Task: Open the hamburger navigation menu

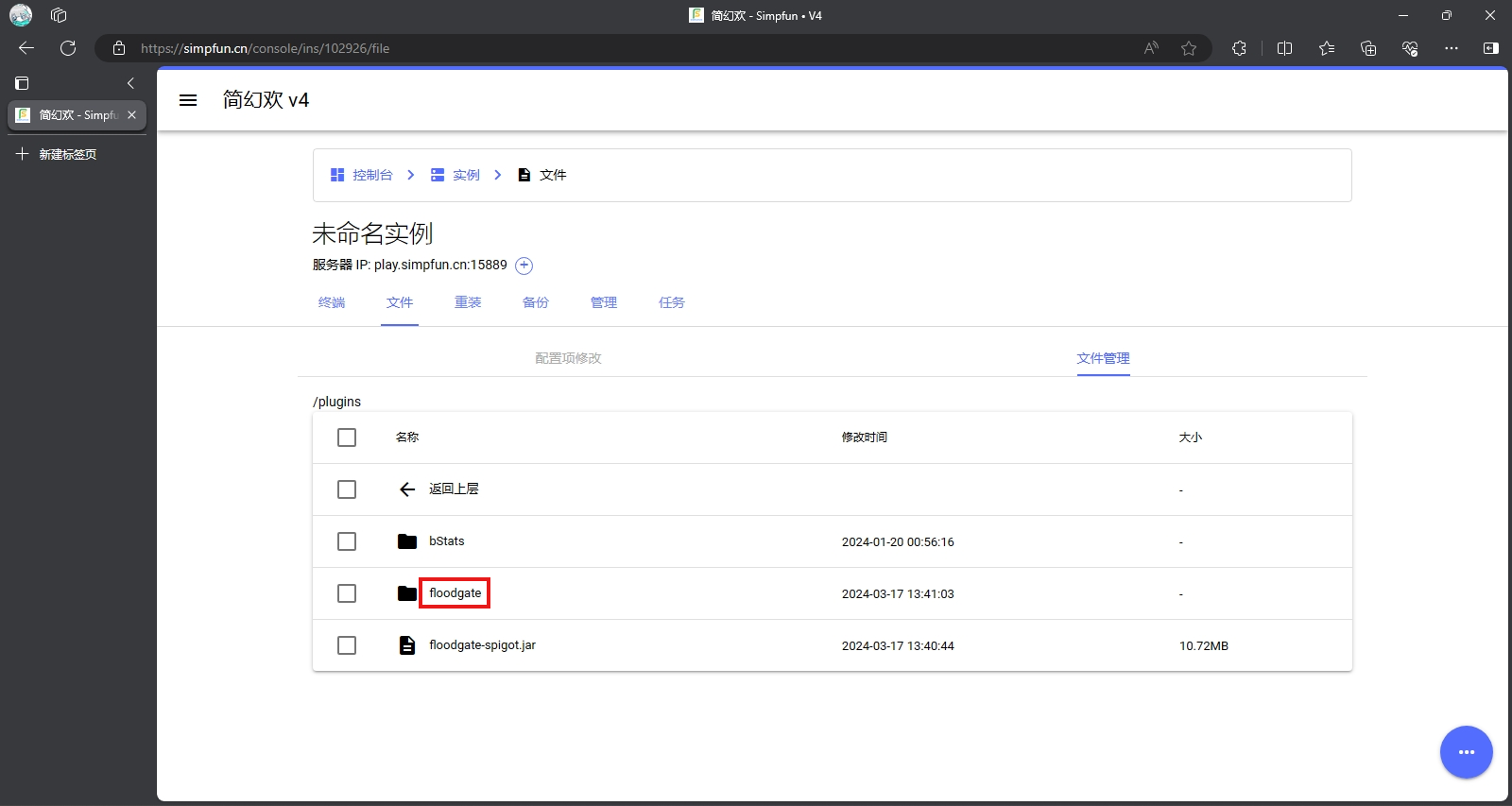Action: coord(188,100)
